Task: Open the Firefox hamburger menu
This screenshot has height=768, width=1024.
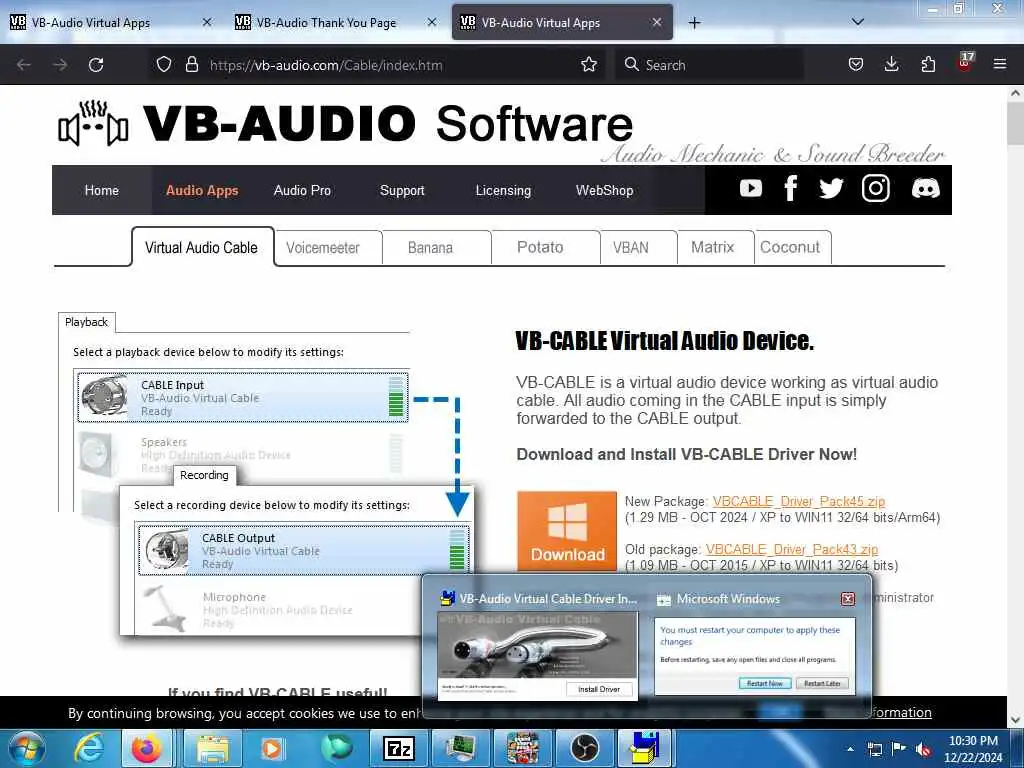Action: [x=1000, y=65]
